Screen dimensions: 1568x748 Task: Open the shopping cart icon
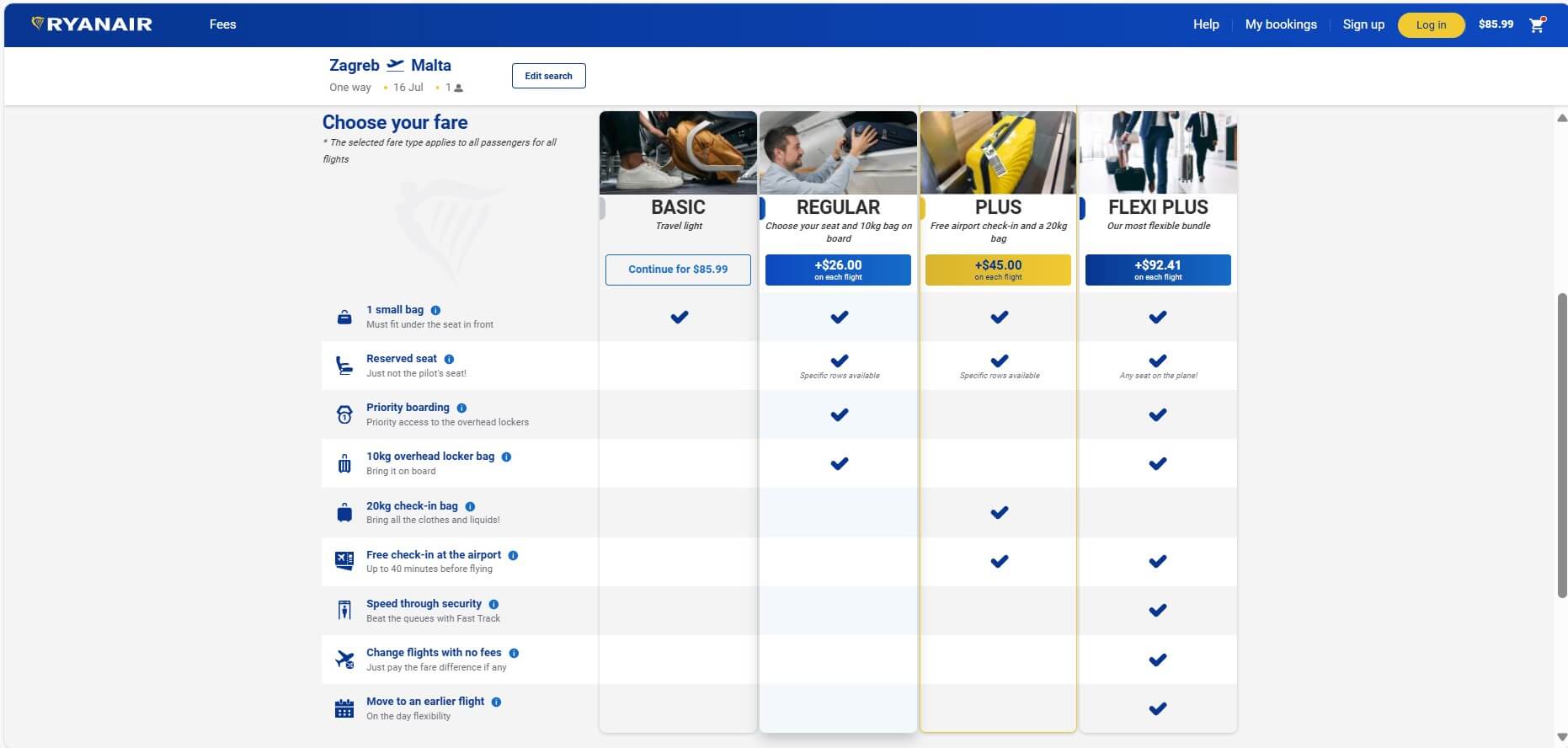click(1537, 24)
